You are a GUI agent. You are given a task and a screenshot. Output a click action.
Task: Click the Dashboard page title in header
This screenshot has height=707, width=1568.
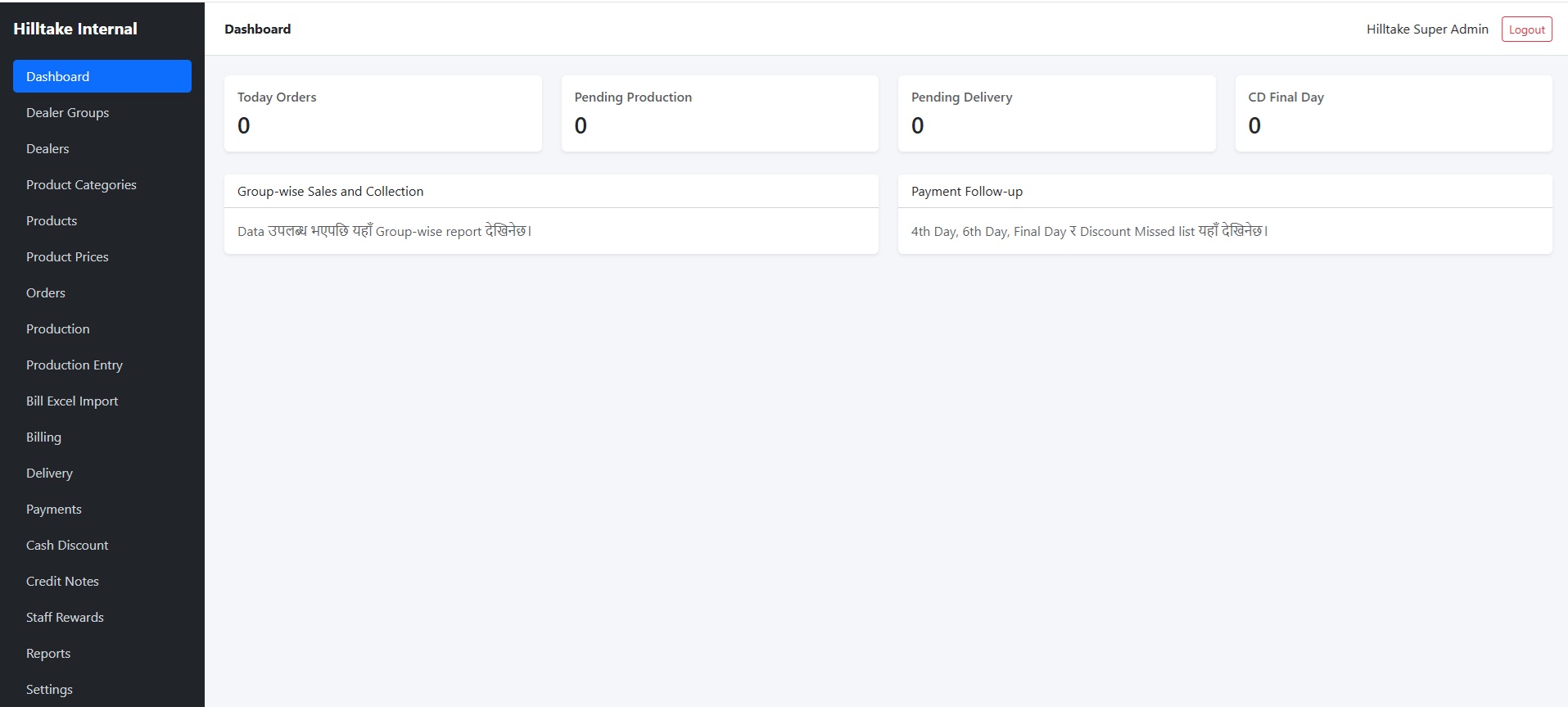point(258,29)
